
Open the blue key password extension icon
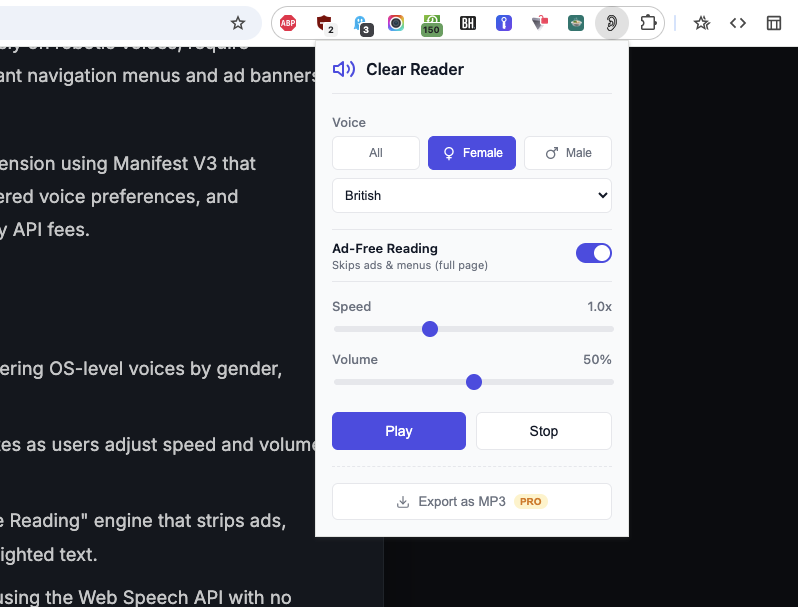(x=504, y=23)
